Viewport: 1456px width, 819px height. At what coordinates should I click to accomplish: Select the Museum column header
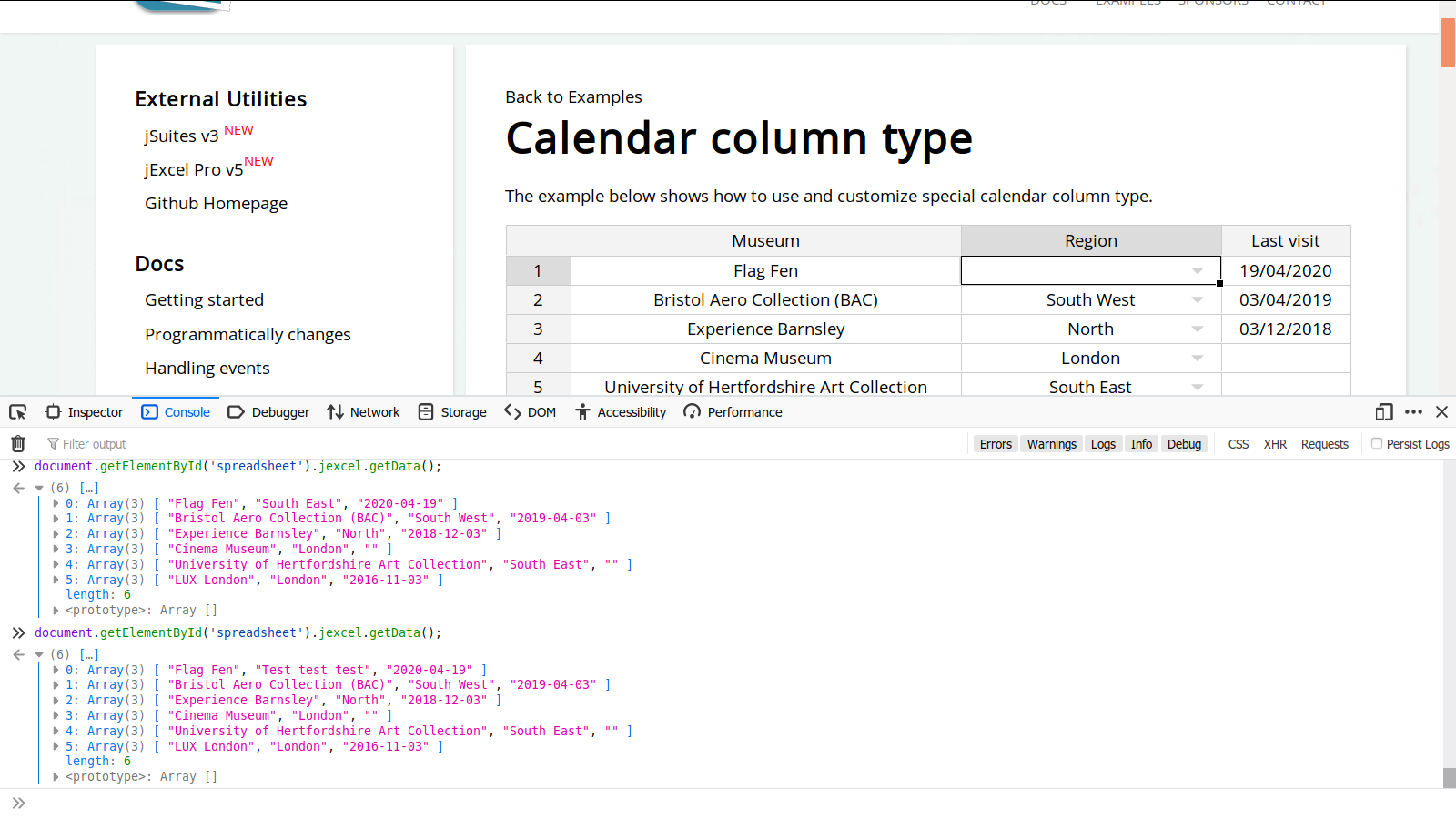(x=765, y=241)
